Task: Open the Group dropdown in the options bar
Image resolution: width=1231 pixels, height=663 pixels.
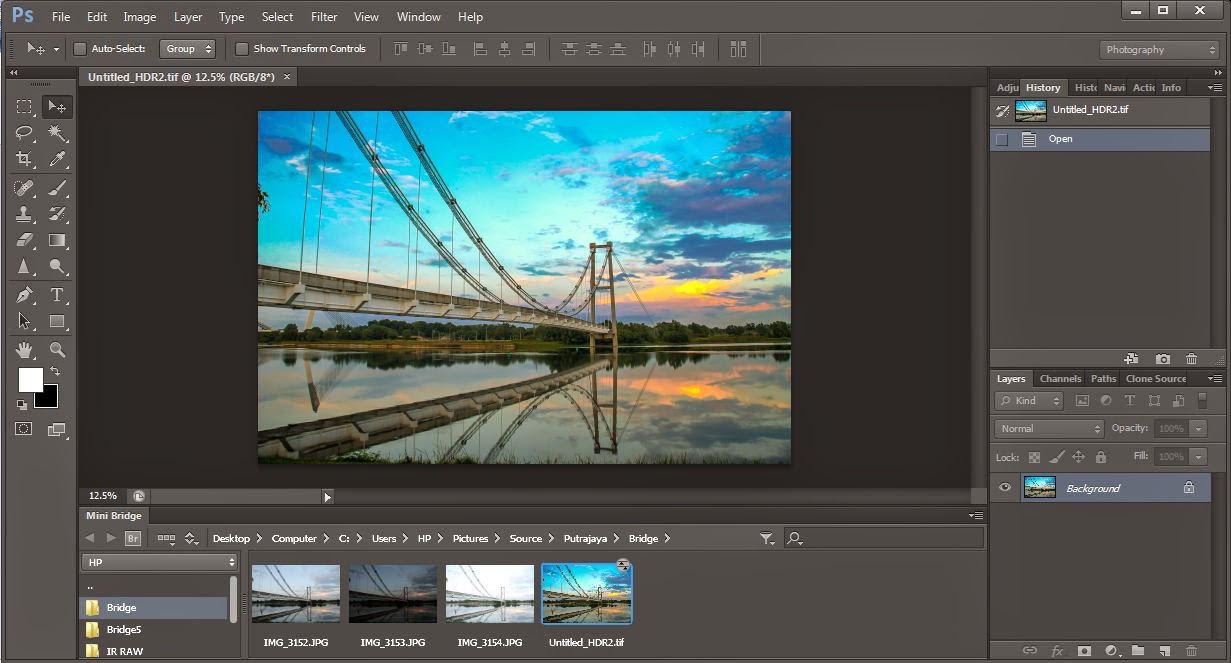Action: (x=188, y=48)
